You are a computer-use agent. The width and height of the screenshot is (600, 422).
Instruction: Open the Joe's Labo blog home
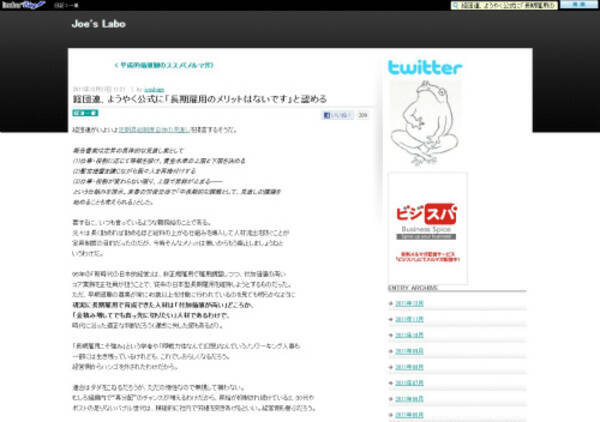click(99, 21)
